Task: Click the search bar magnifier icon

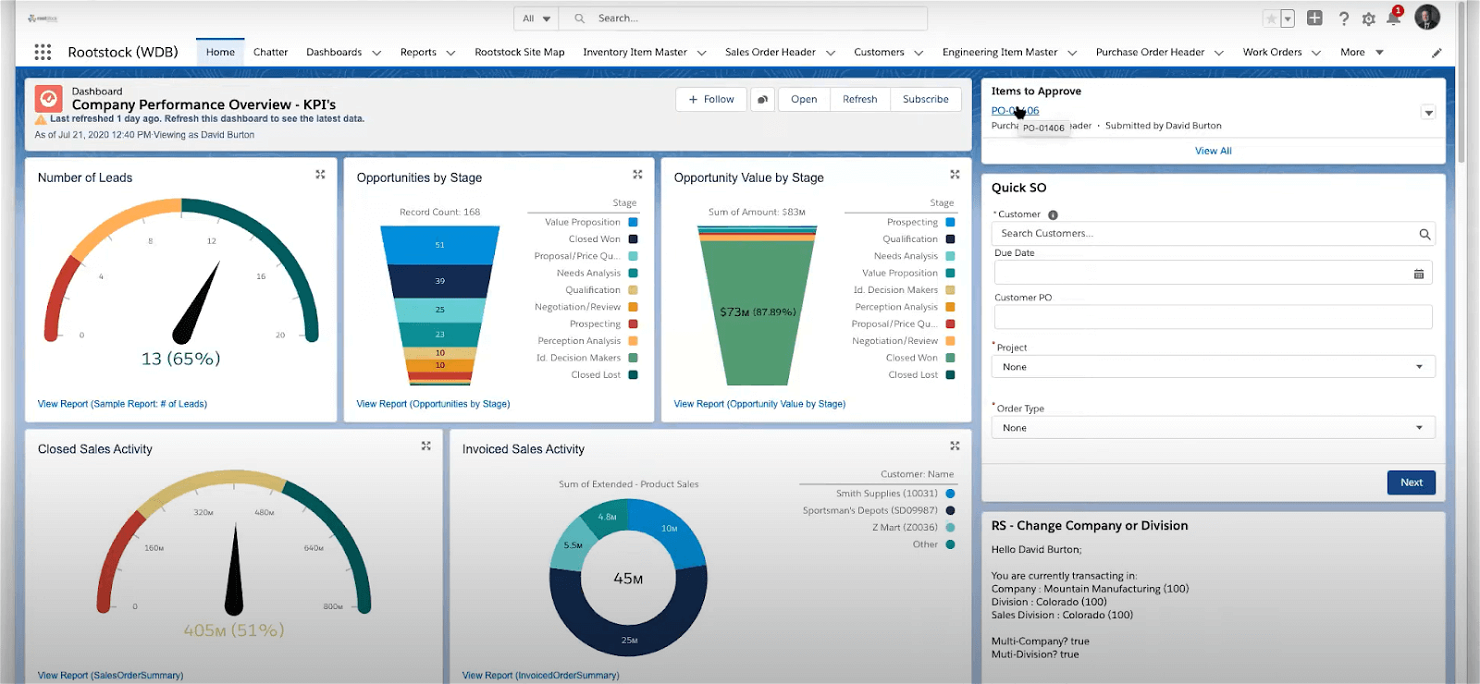Action: (578, 18)
